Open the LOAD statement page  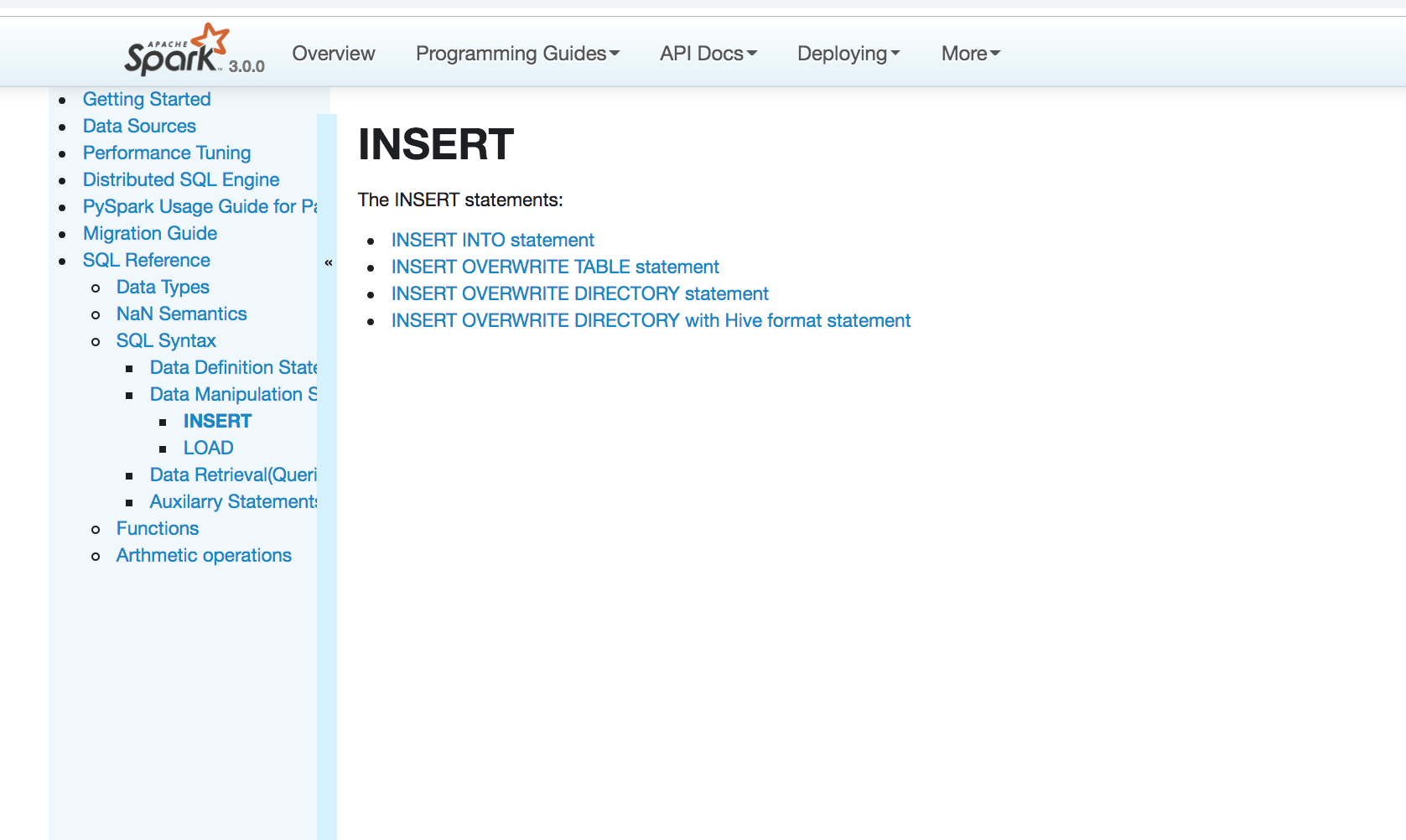tap(209, 448)
